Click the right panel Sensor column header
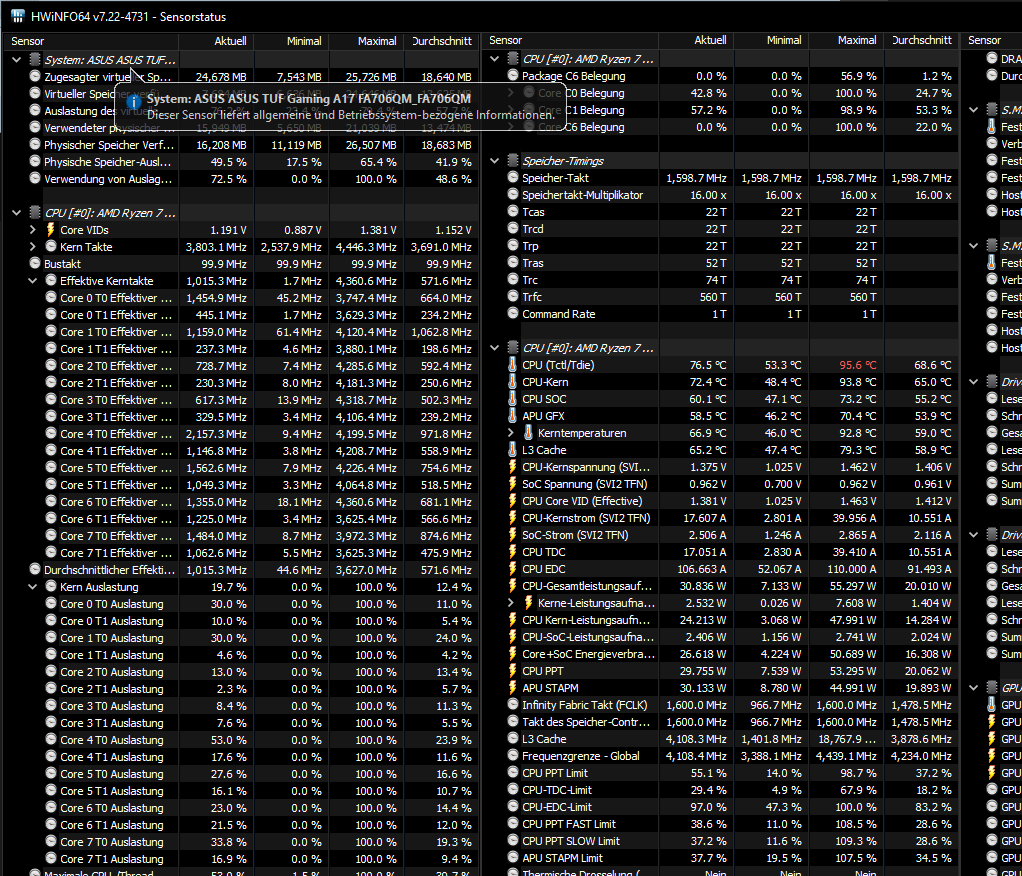This screenshot has width=1022, height=876. 991,40
